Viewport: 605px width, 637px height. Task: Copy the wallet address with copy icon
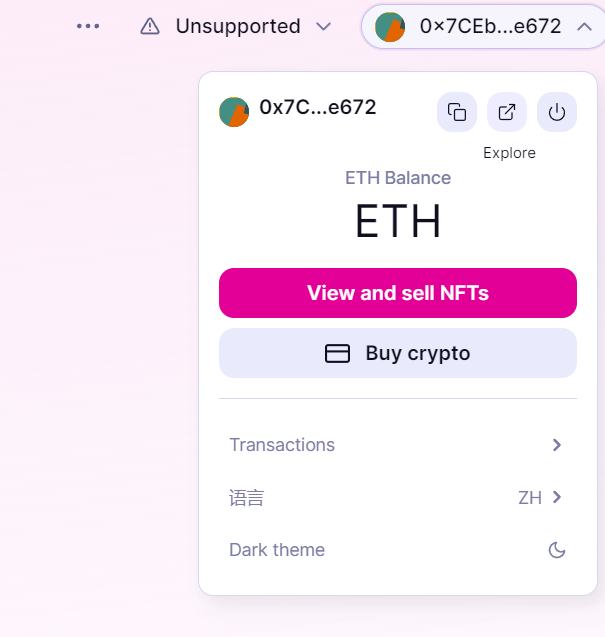pos(457,112)
